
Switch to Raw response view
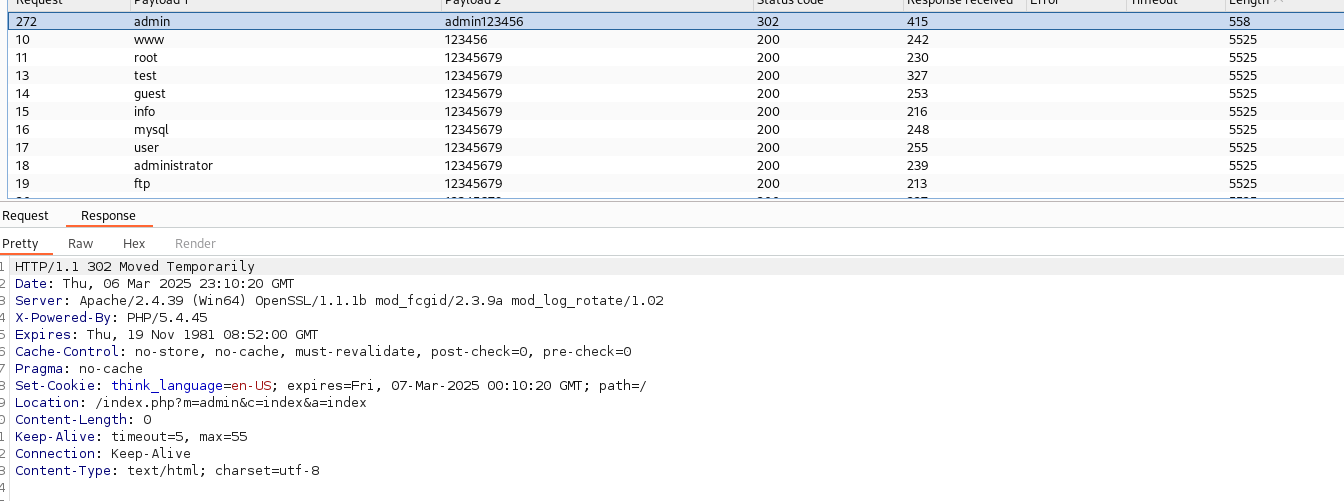click(80, 244)
